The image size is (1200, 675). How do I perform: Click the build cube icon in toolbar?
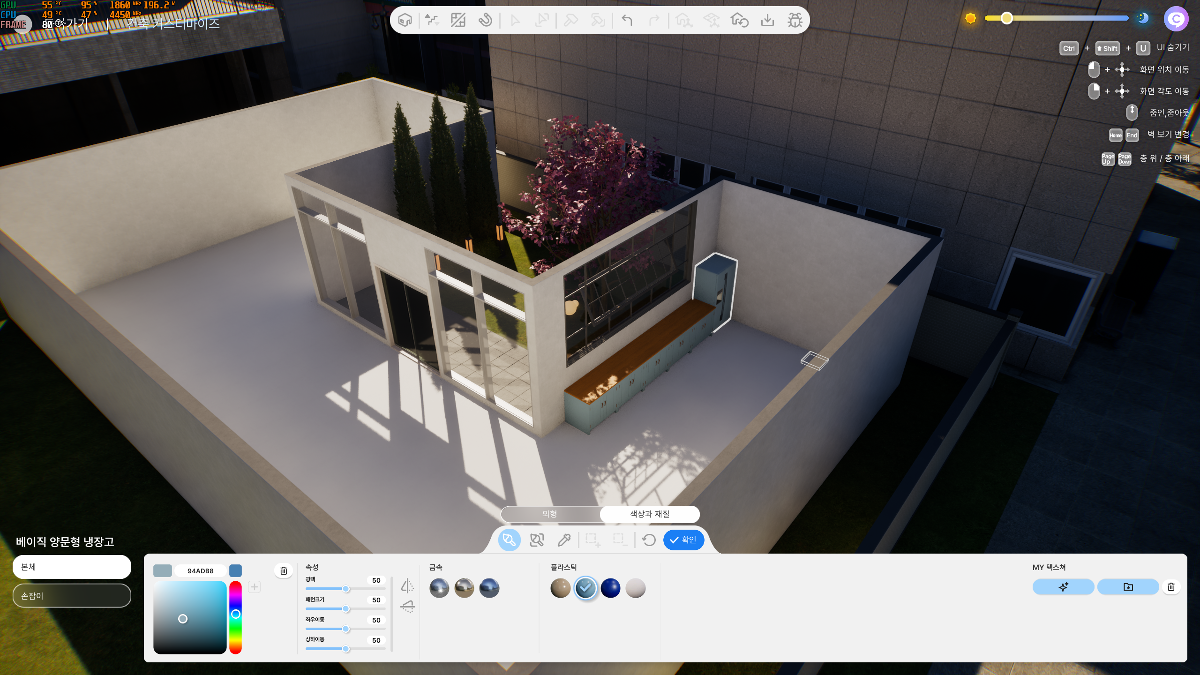pos(405,20)
